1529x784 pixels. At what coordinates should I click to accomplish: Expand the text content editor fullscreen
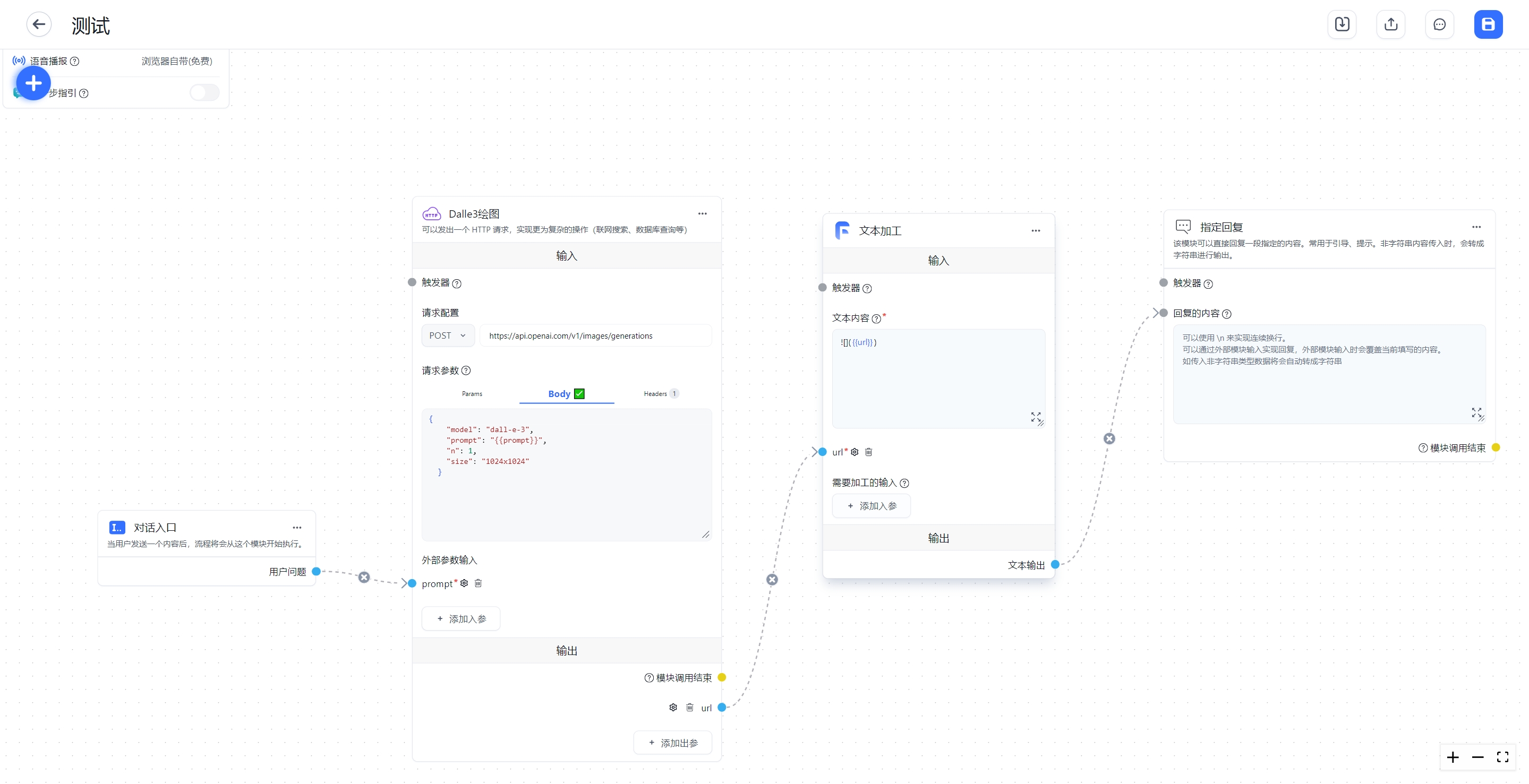pyautogui.click(x=1035, y=417)
